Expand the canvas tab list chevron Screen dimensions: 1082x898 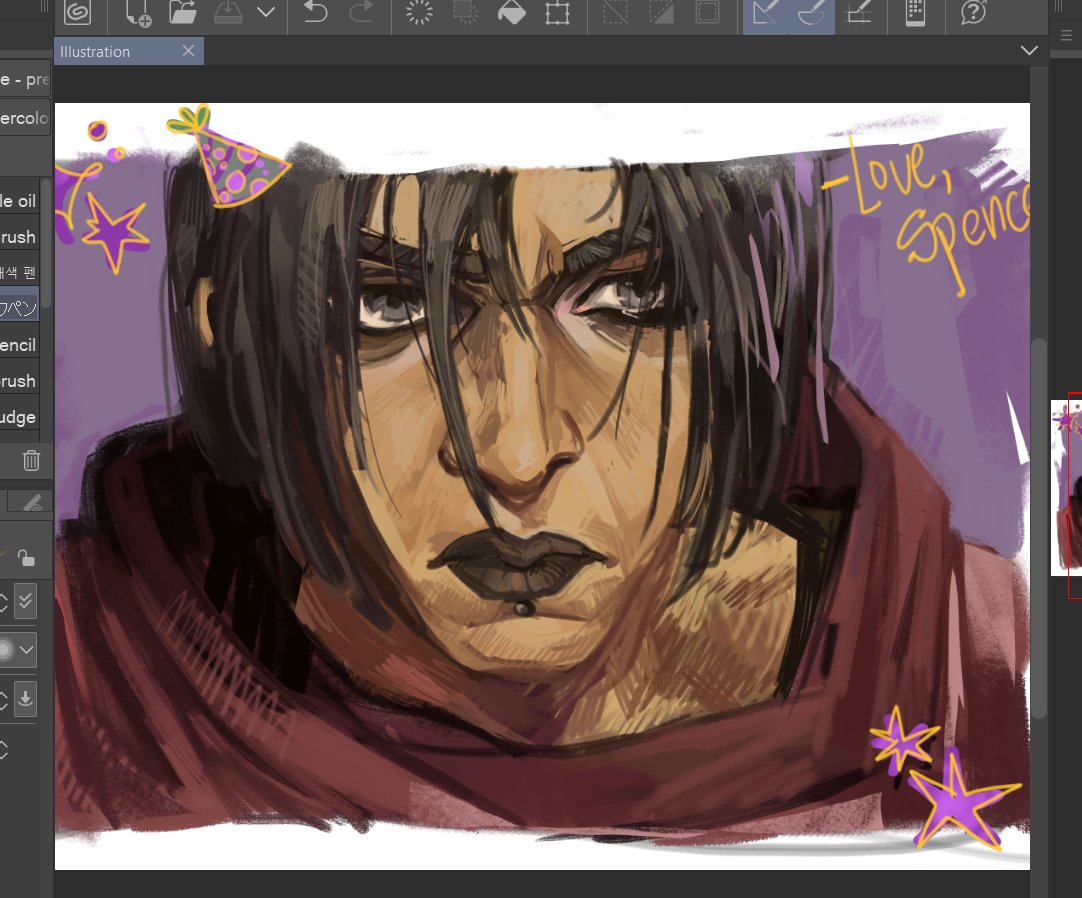click(x=1029, y=50)
